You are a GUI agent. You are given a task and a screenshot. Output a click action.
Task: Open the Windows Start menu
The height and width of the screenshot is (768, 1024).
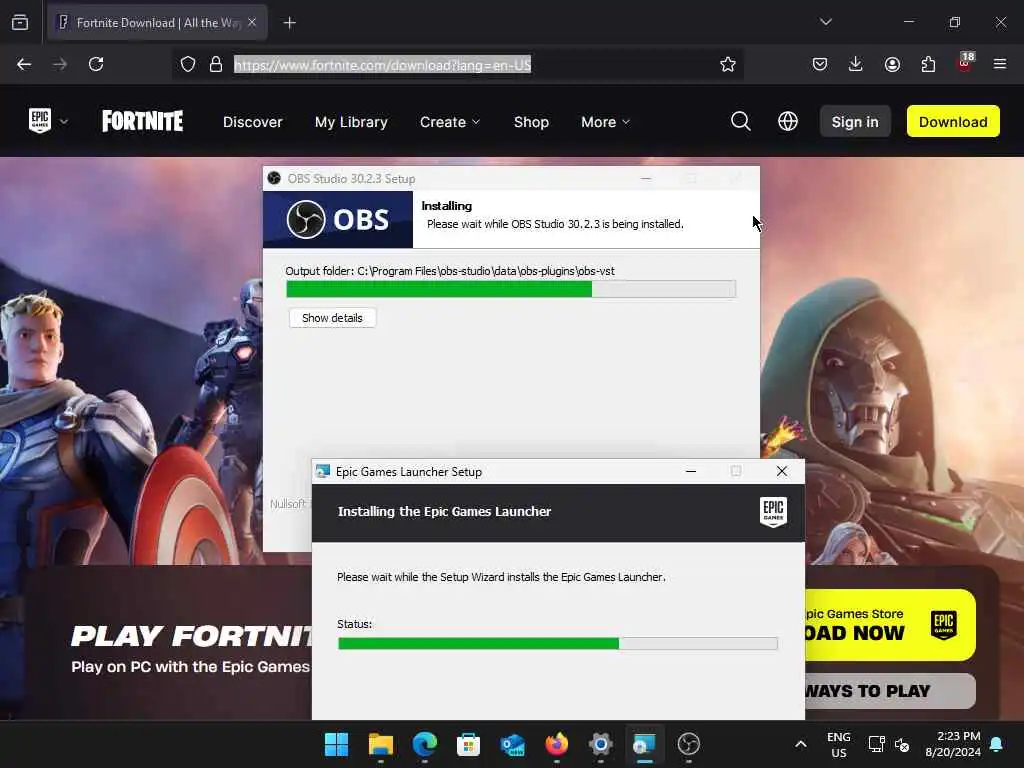click(x=337, y=744)
